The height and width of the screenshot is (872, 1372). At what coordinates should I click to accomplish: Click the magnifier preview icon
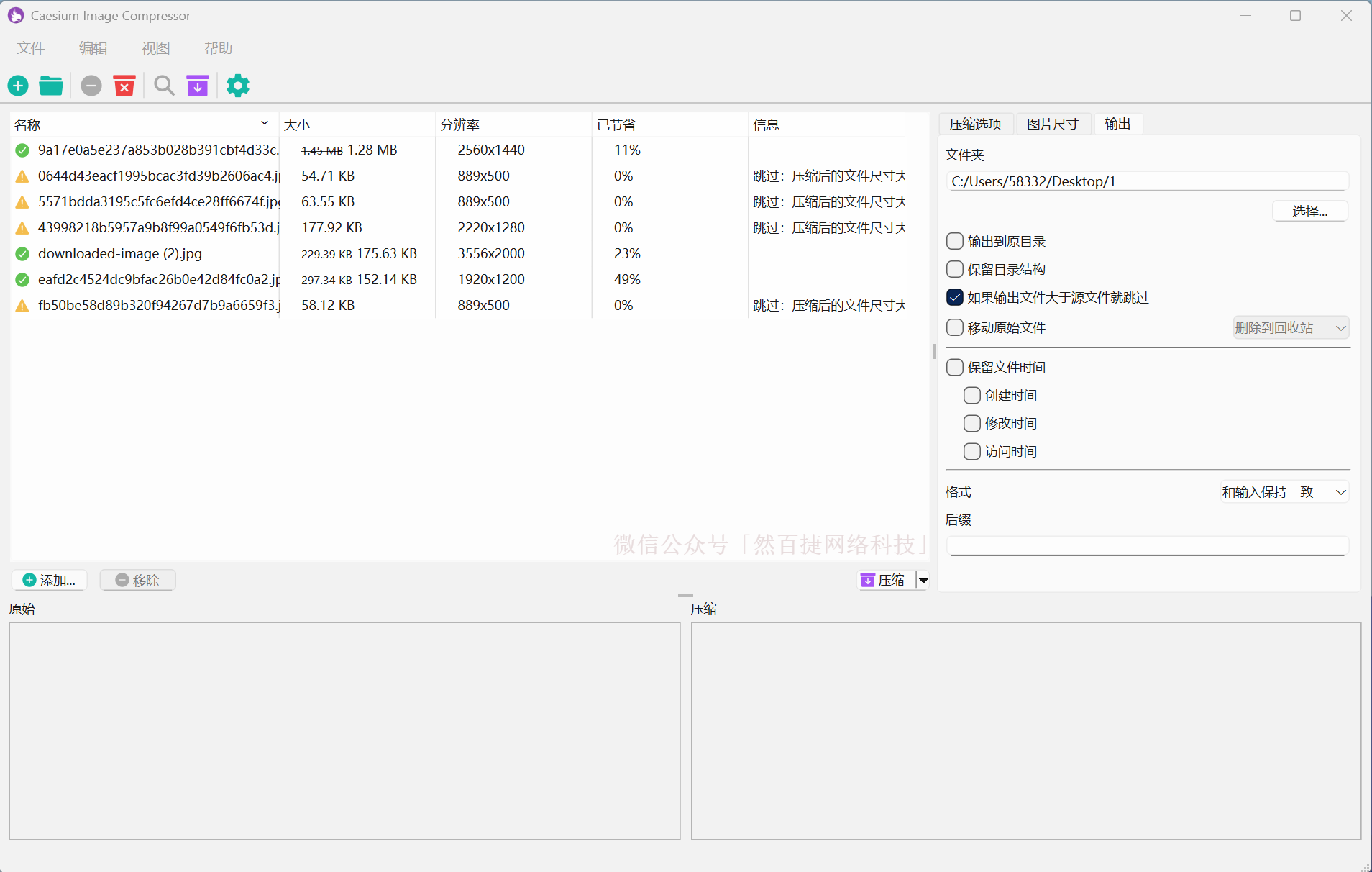tap(164, 86)
